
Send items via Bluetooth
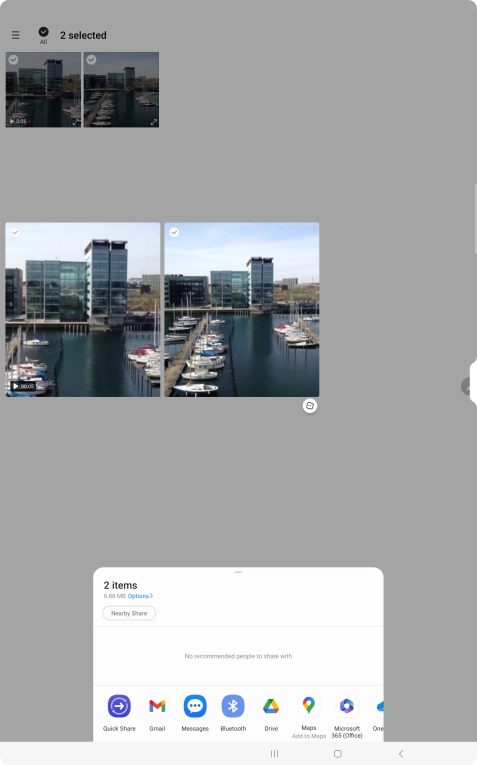coord(233,706)
